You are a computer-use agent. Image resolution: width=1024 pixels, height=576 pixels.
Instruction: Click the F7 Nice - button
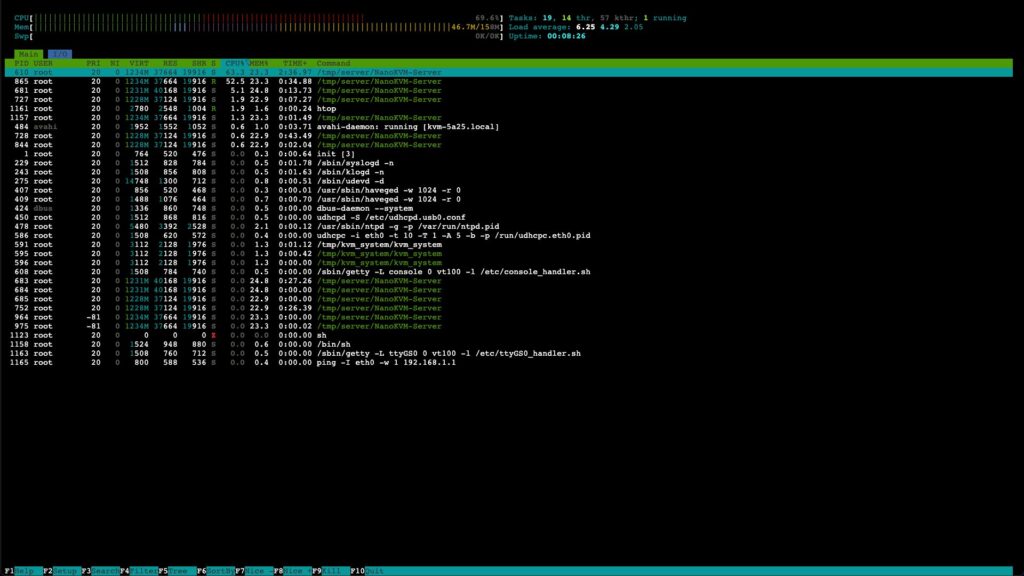pyautogui.click(x=254, y=571)
